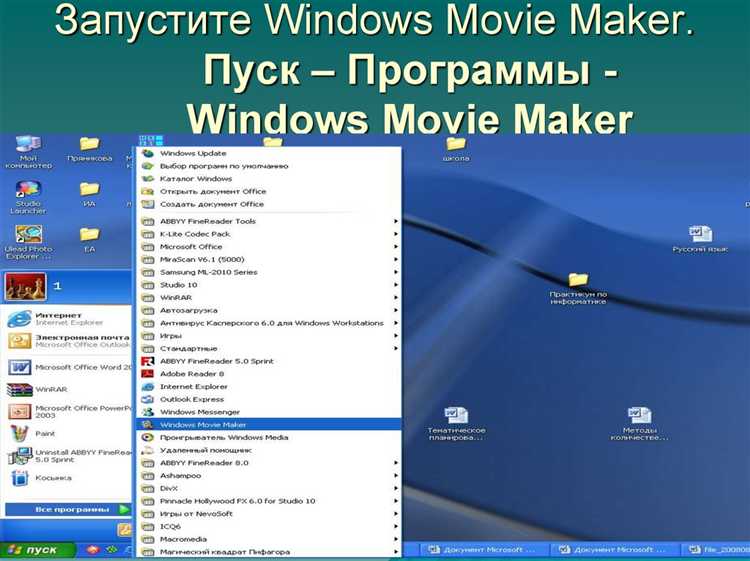Expand MiraScan V6.1 (5000) submenu

point(269,259)
